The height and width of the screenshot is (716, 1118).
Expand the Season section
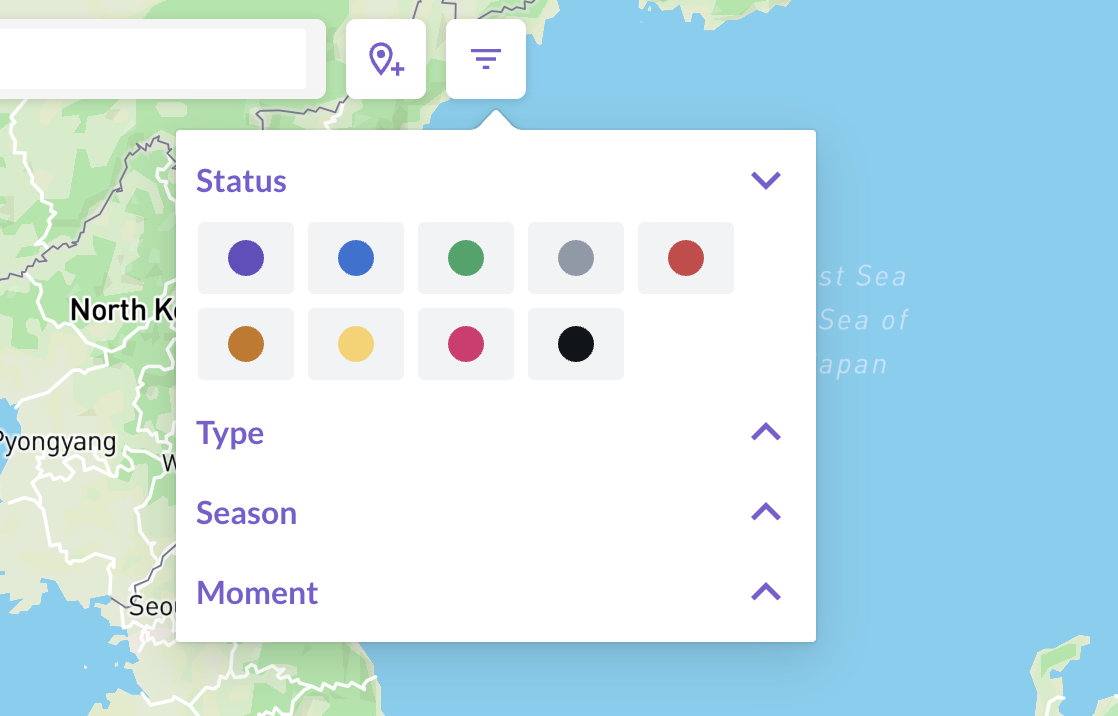[766, 512]
